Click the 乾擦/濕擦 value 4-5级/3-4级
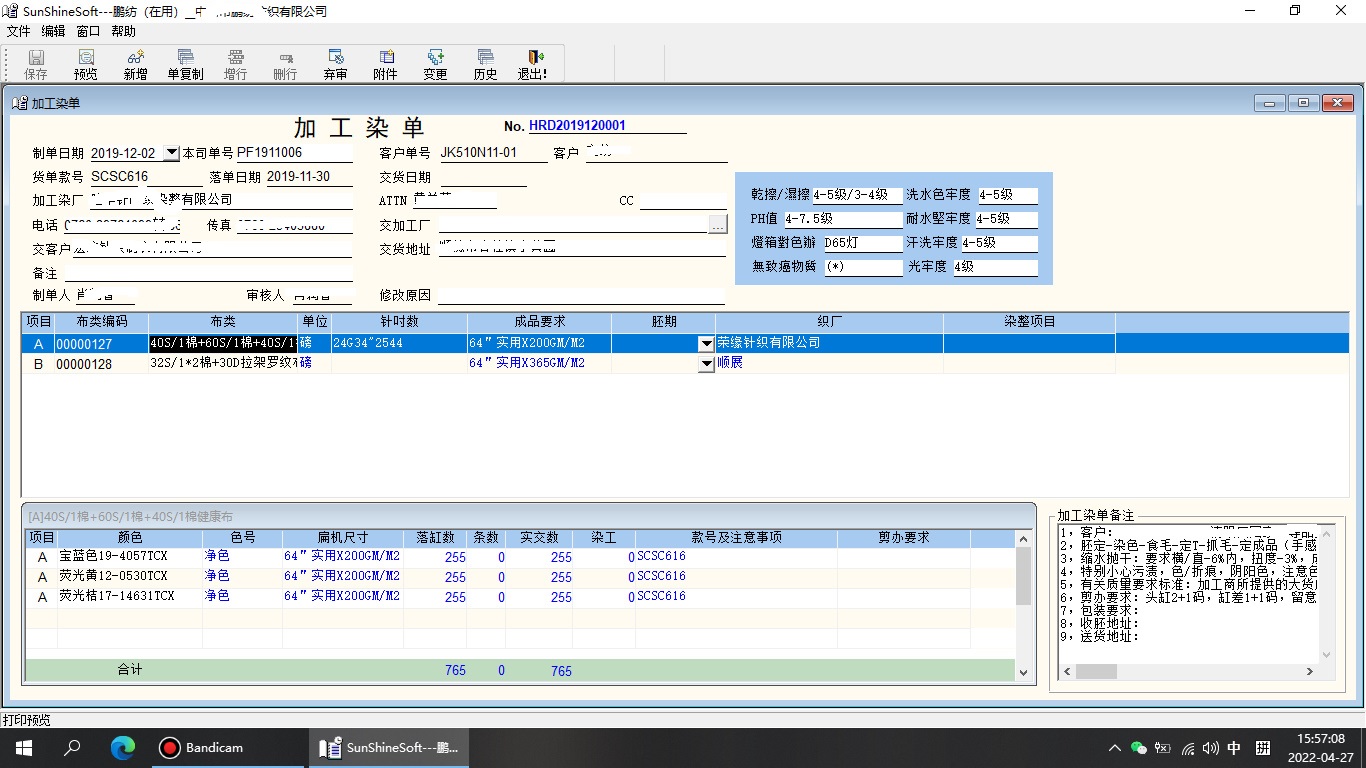This screenshot has height=768, width=1366. (x=857, y=195)
